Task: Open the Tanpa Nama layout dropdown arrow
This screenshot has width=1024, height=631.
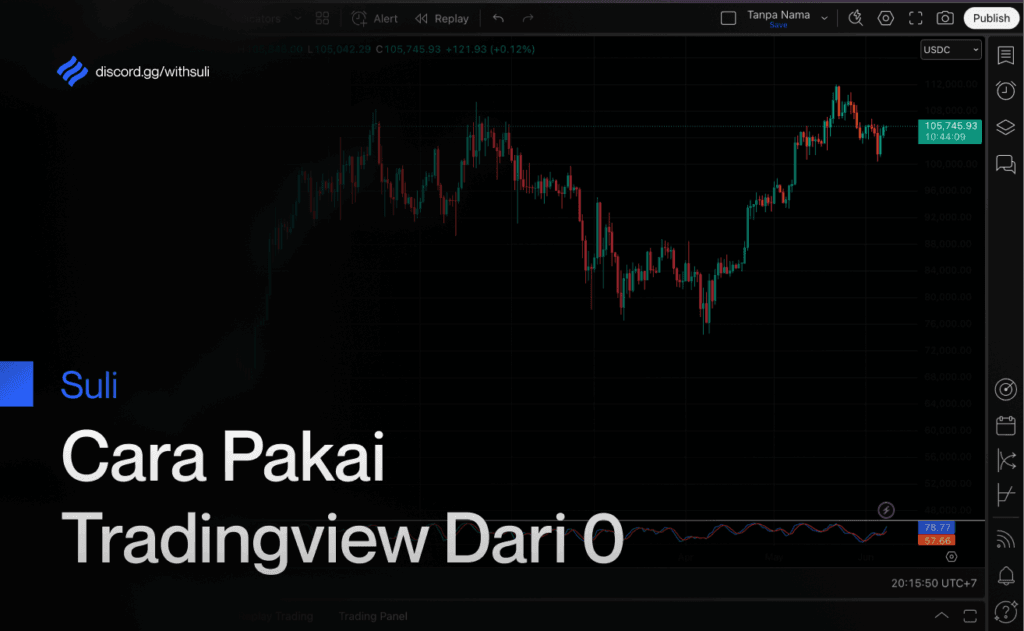Action: [x=824, y=18]
